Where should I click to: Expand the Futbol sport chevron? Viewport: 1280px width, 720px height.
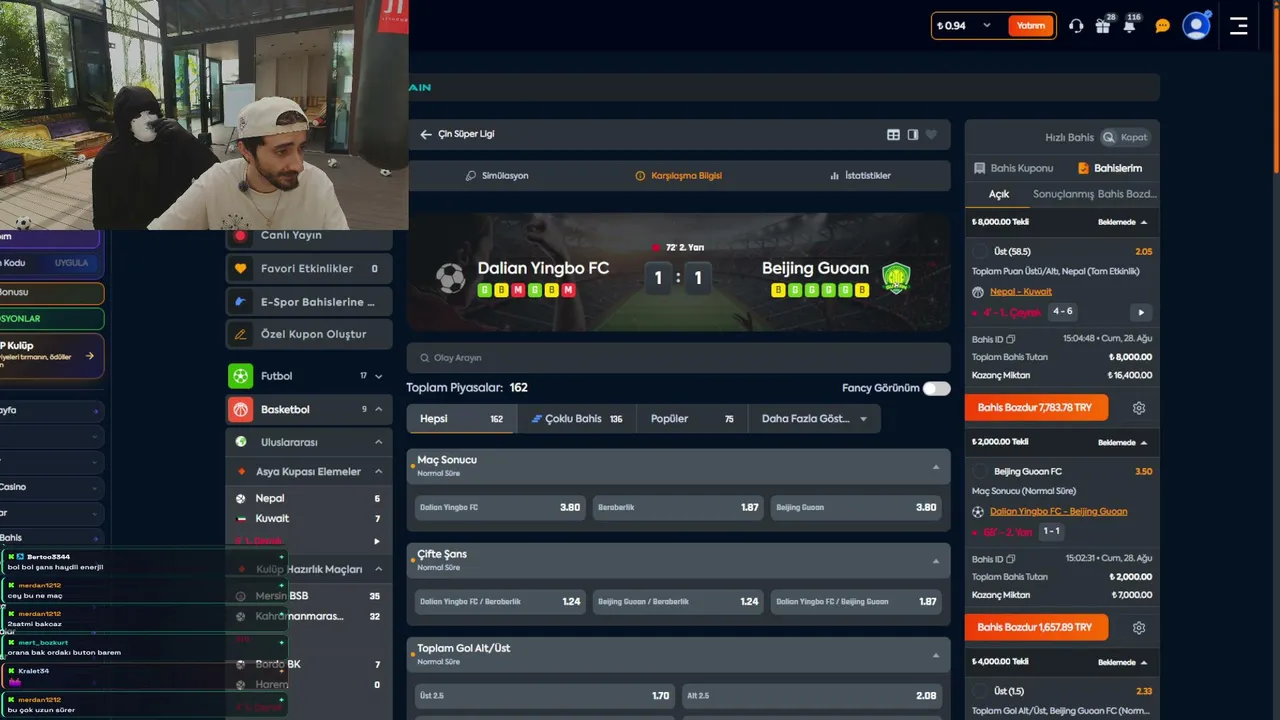[x=378, y=376]
